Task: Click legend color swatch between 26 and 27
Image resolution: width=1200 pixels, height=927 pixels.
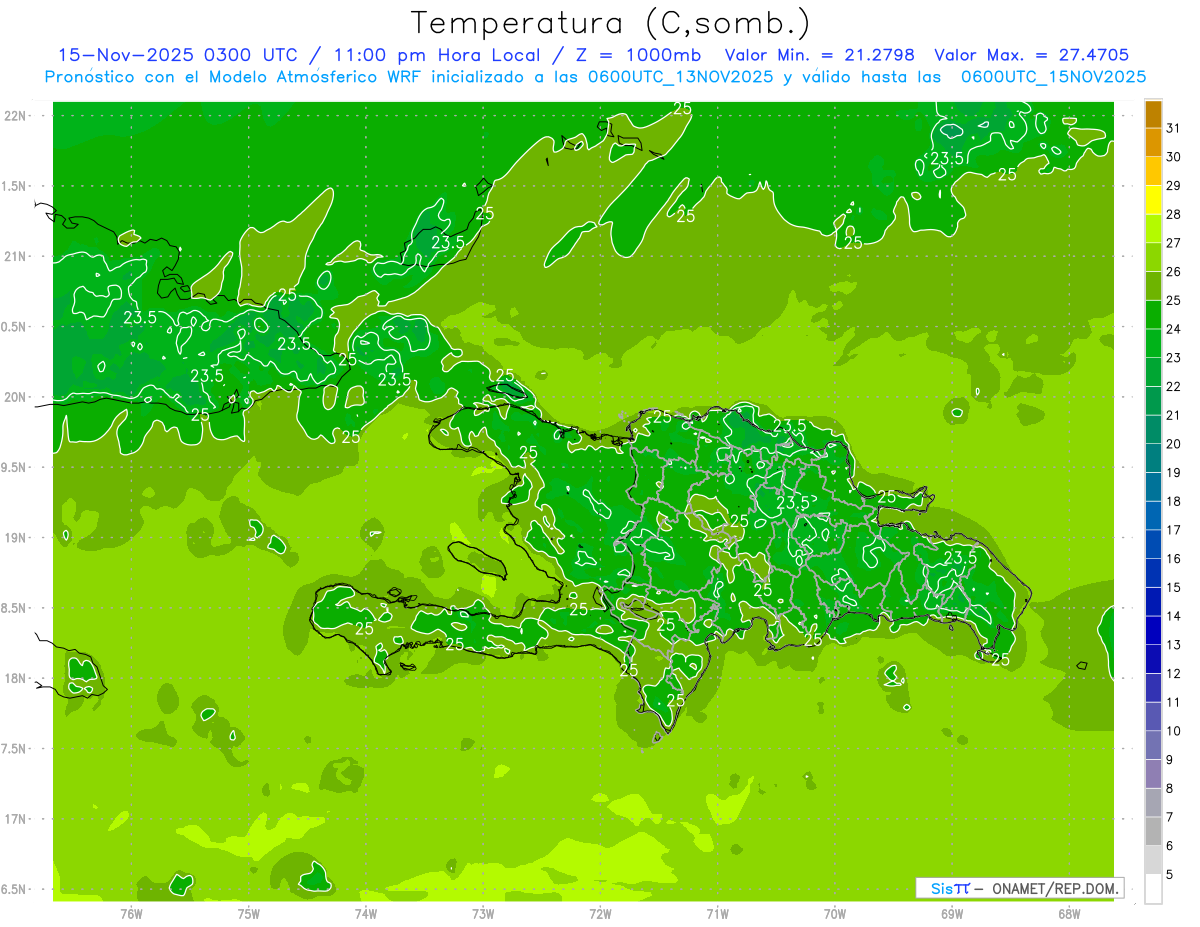Action: tap(1153, 257)
